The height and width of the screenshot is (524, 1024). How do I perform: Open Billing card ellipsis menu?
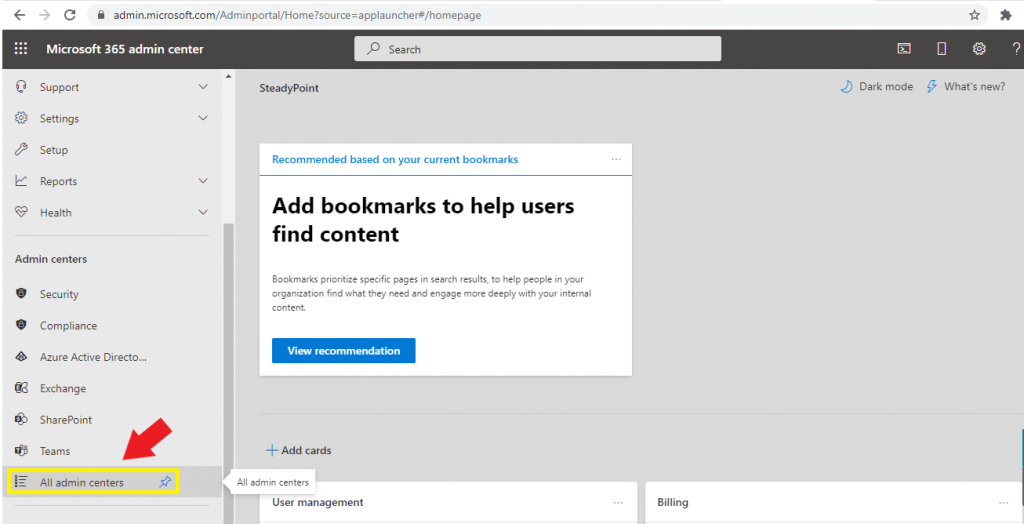click(1004, 502)
